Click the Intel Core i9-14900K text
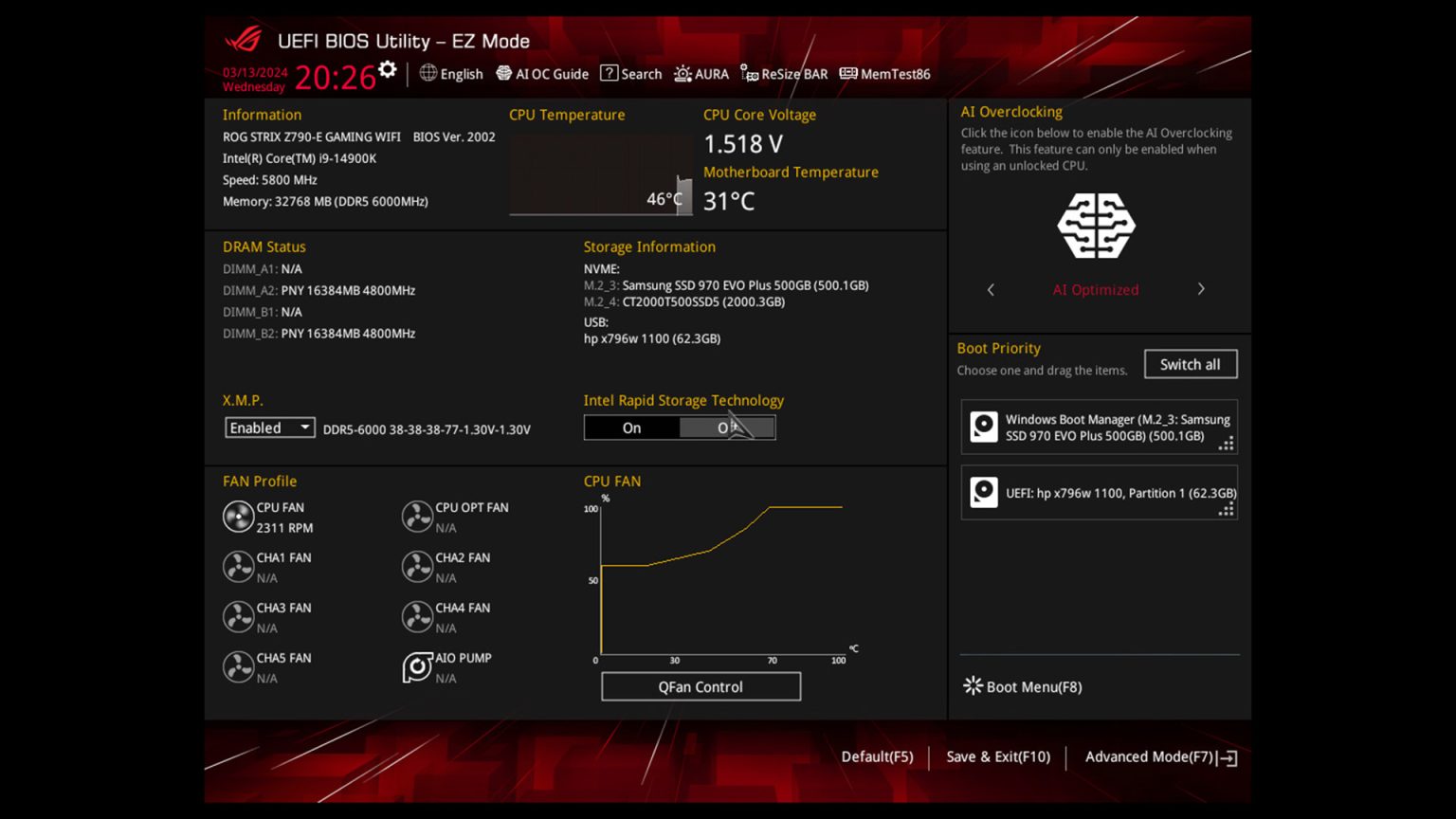Viewport: 1456px width, 819px height. point(300,158)
